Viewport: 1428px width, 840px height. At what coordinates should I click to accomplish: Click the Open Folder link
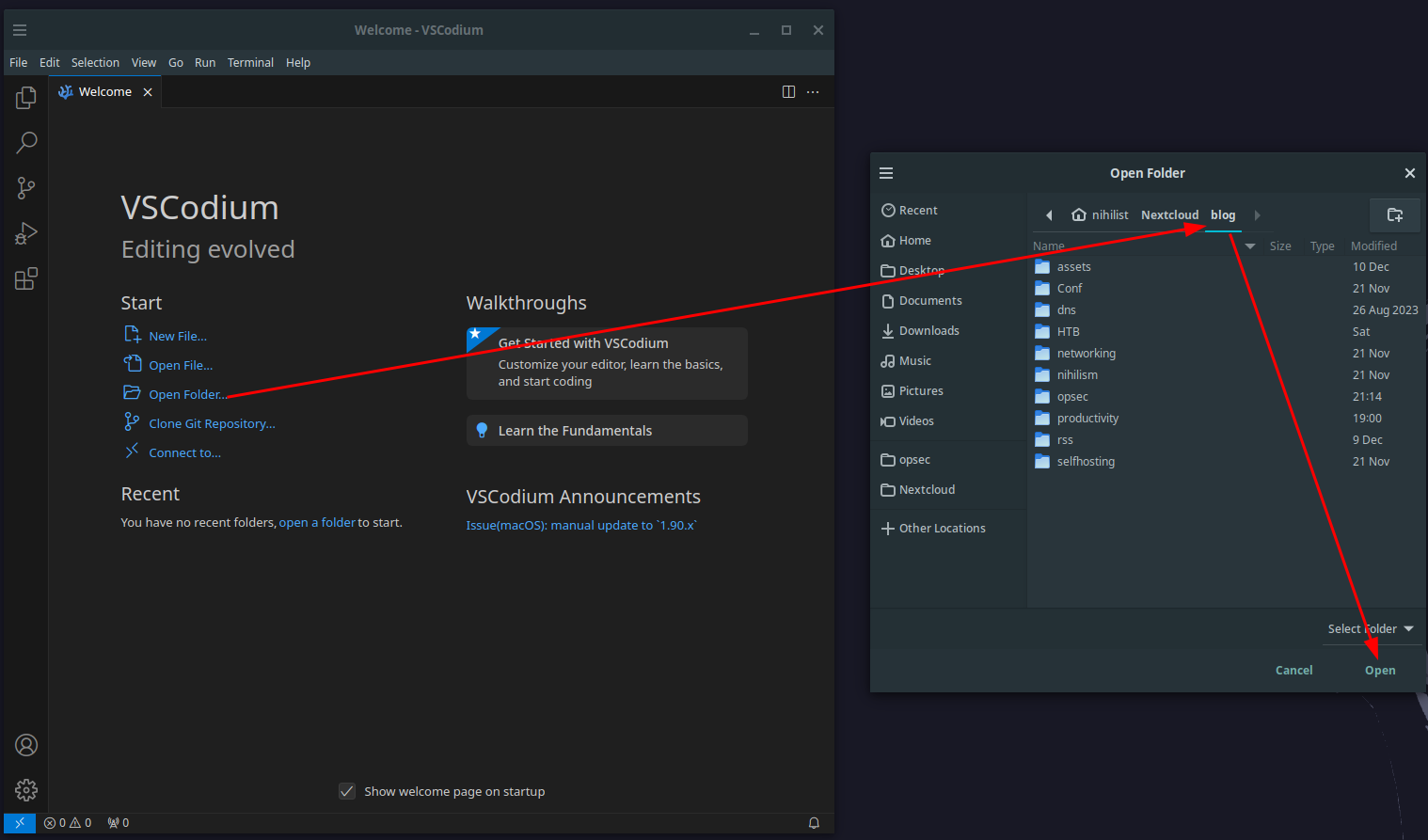[187, 394]
